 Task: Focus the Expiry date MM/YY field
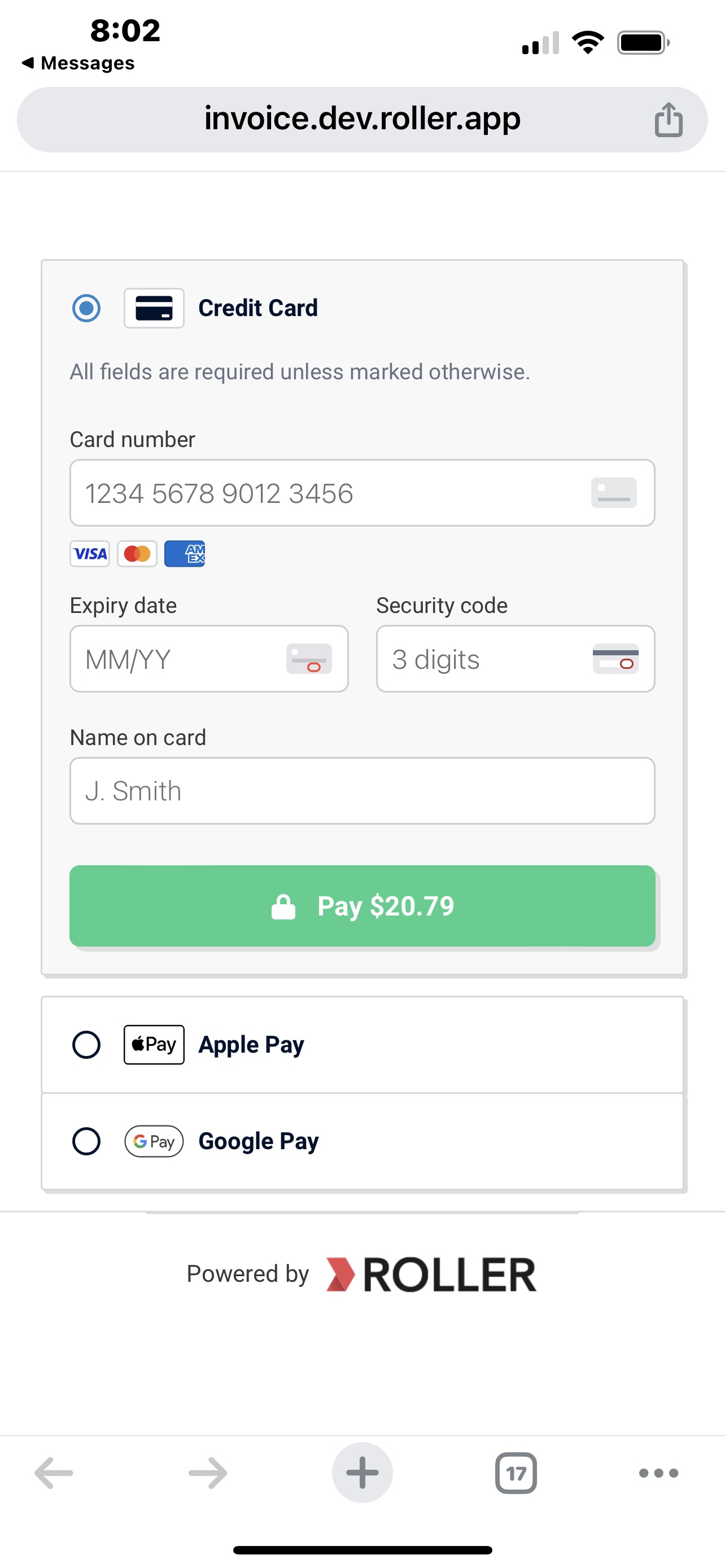click(209, 659)
